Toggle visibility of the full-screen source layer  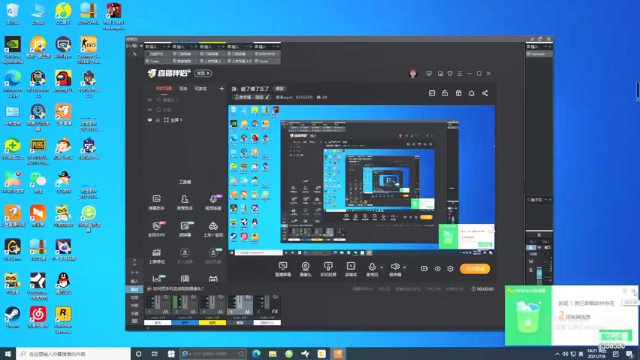[150, 120]
